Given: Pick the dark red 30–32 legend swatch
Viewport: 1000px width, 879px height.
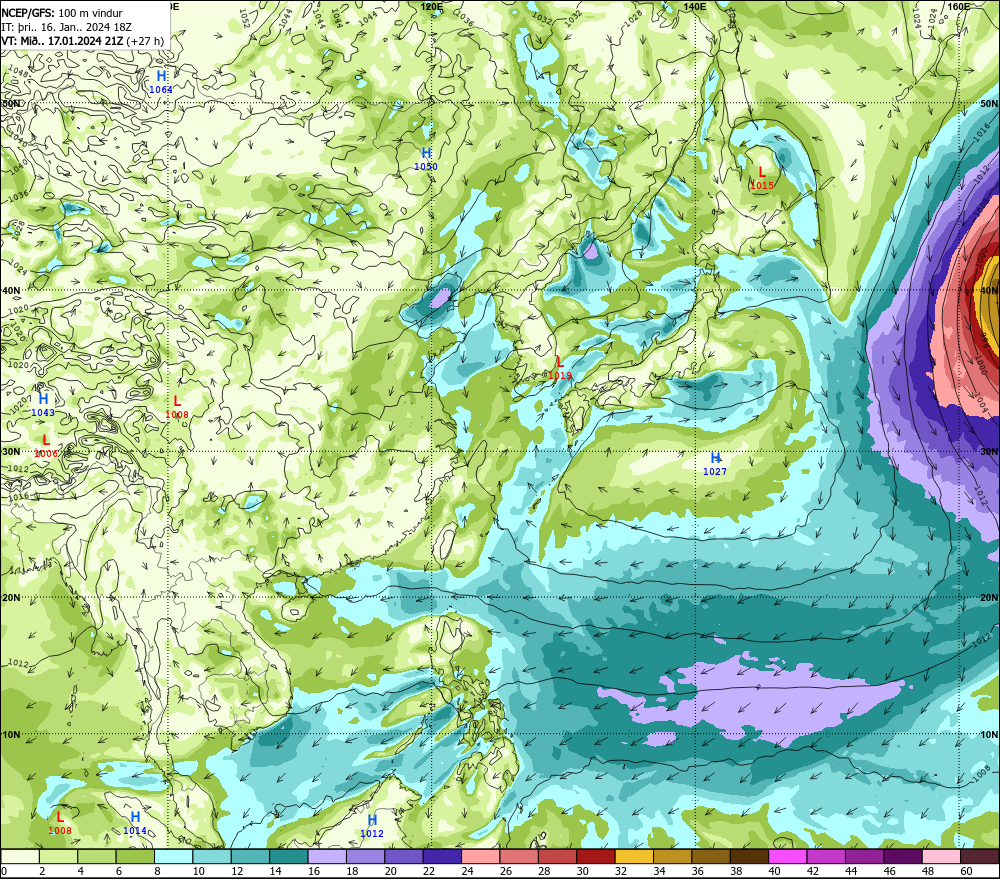Looking at the screenshot, I should [596, 856].
